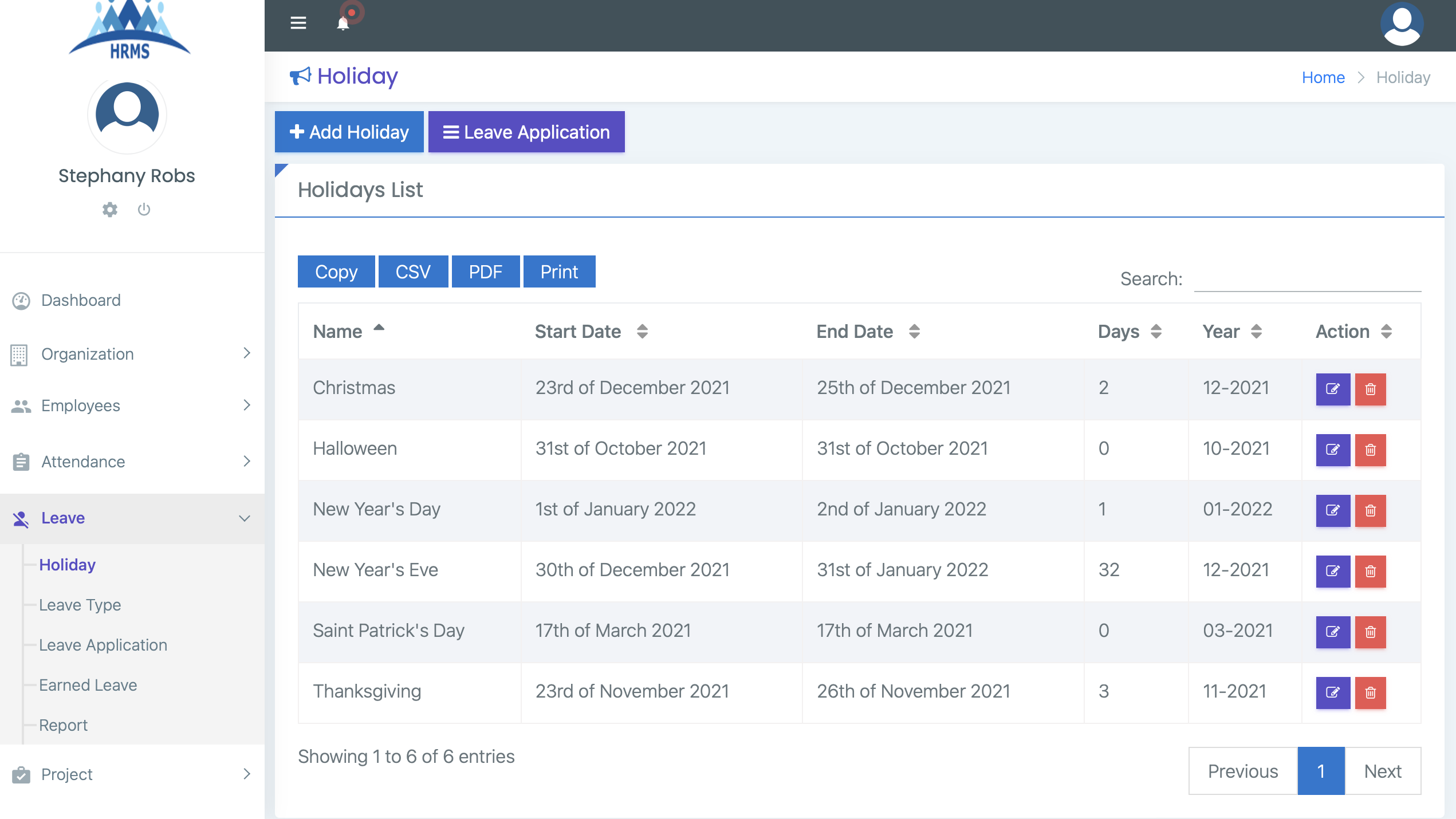This screenshot has height=819, width=1456.
Task: Click the Previous pagination button
Action: point(1243,771)
